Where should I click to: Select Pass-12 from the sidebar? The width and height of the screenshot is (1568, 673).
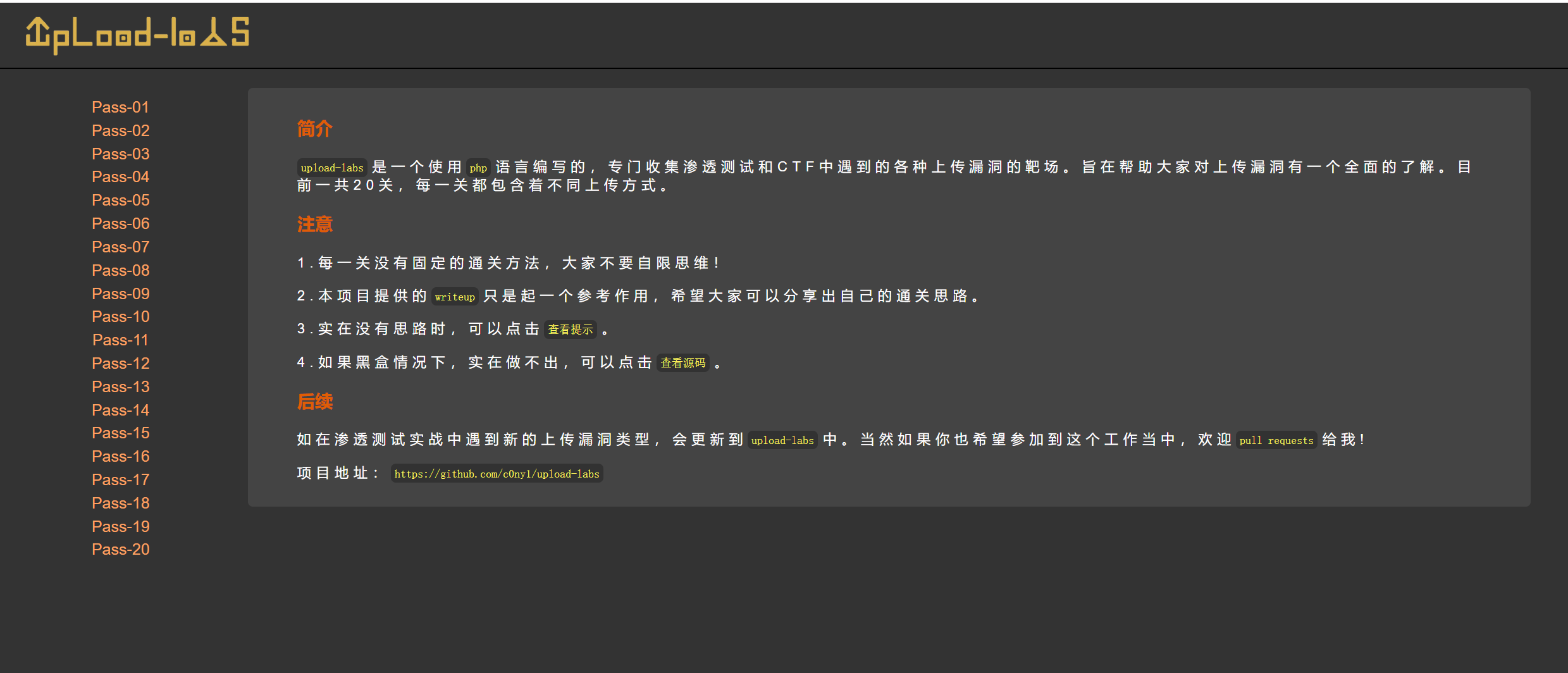[x=120, y=364]
